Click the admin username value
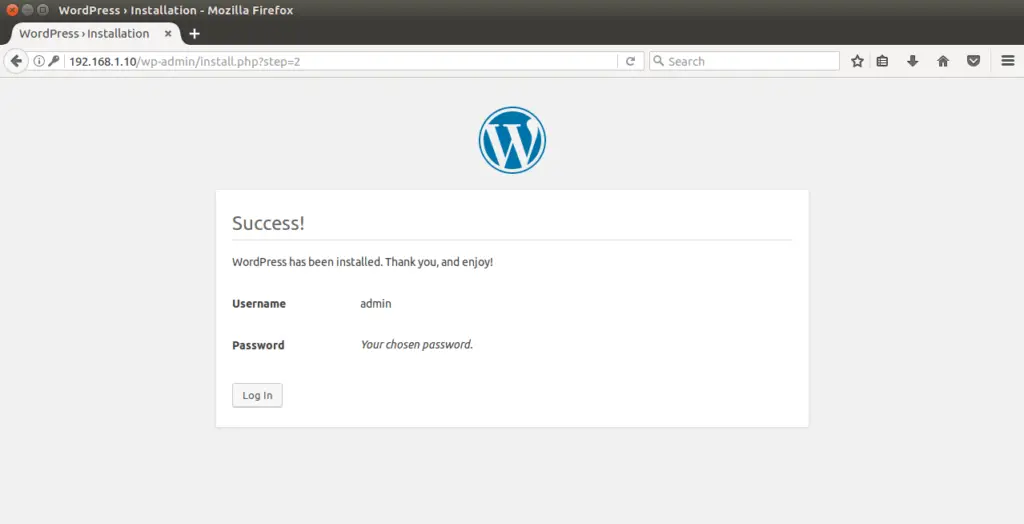 click(376, 304)
